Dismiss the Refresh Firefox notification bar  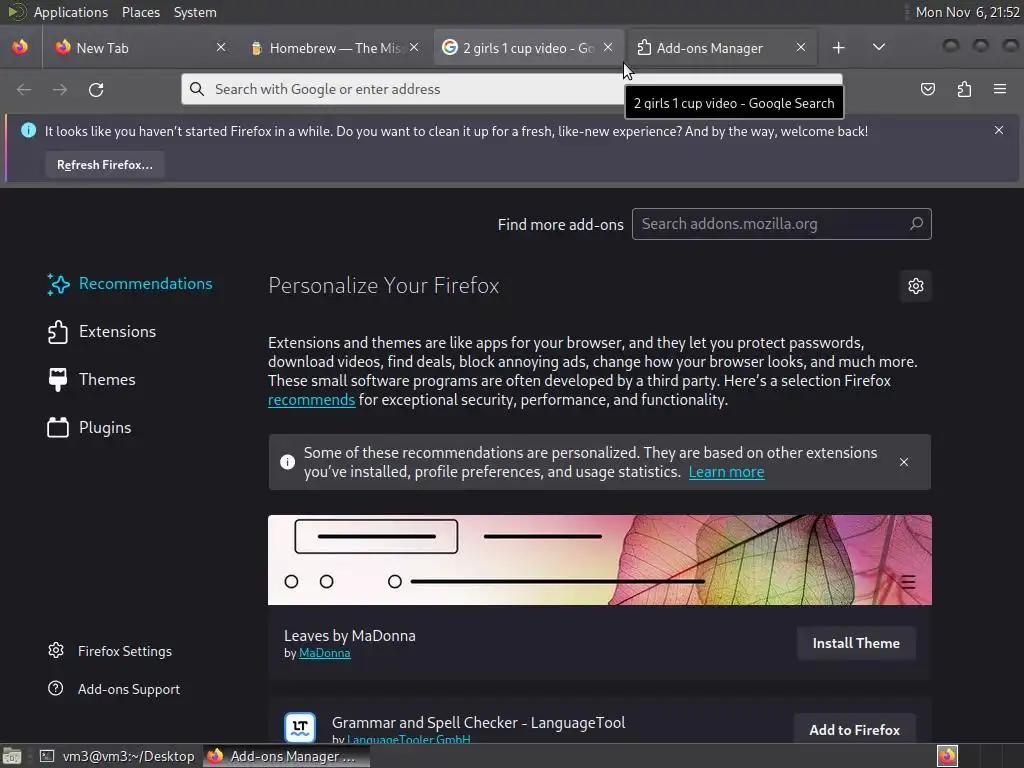(999, 131)
